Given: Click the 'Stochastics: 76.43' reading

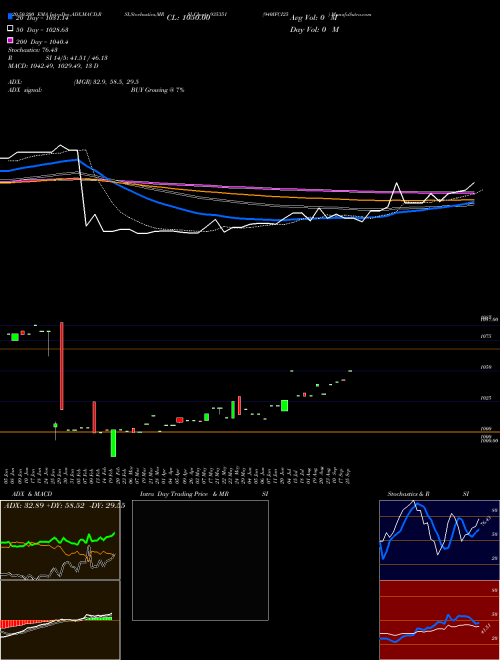Looking at the screenshot, I should (32, 50).
